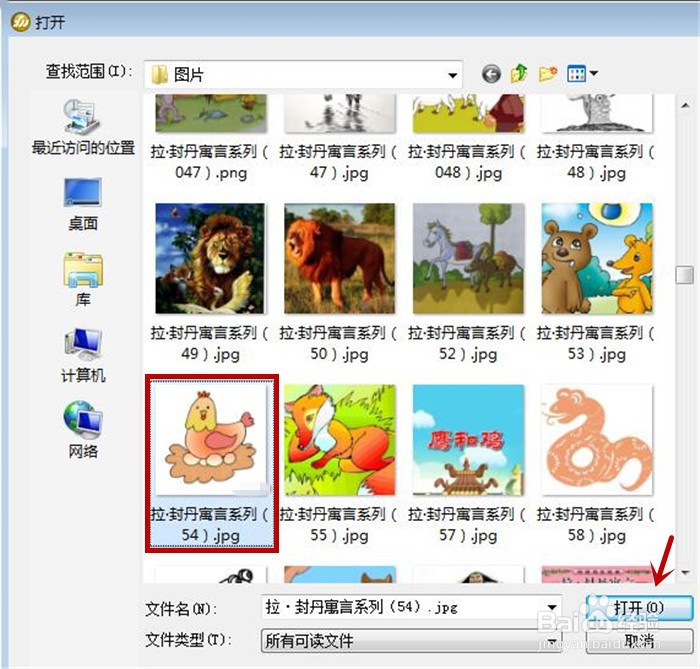700x669 pixels.
Task: Go back using the back arrow icon
Action: pyautogui.click(x=491, y=74)
